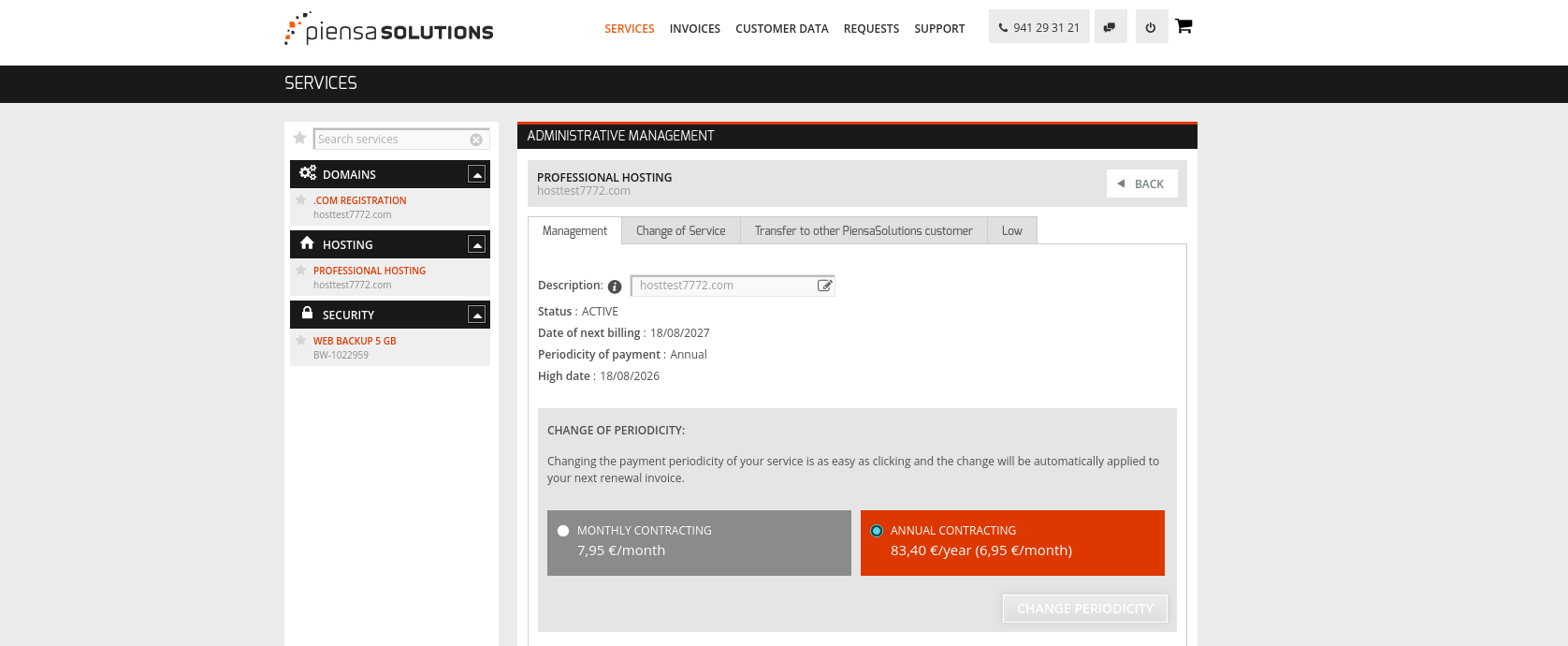Star the Professional Hosting service
This screenshot has height=646, width=1568.
[x=301, y=271]
